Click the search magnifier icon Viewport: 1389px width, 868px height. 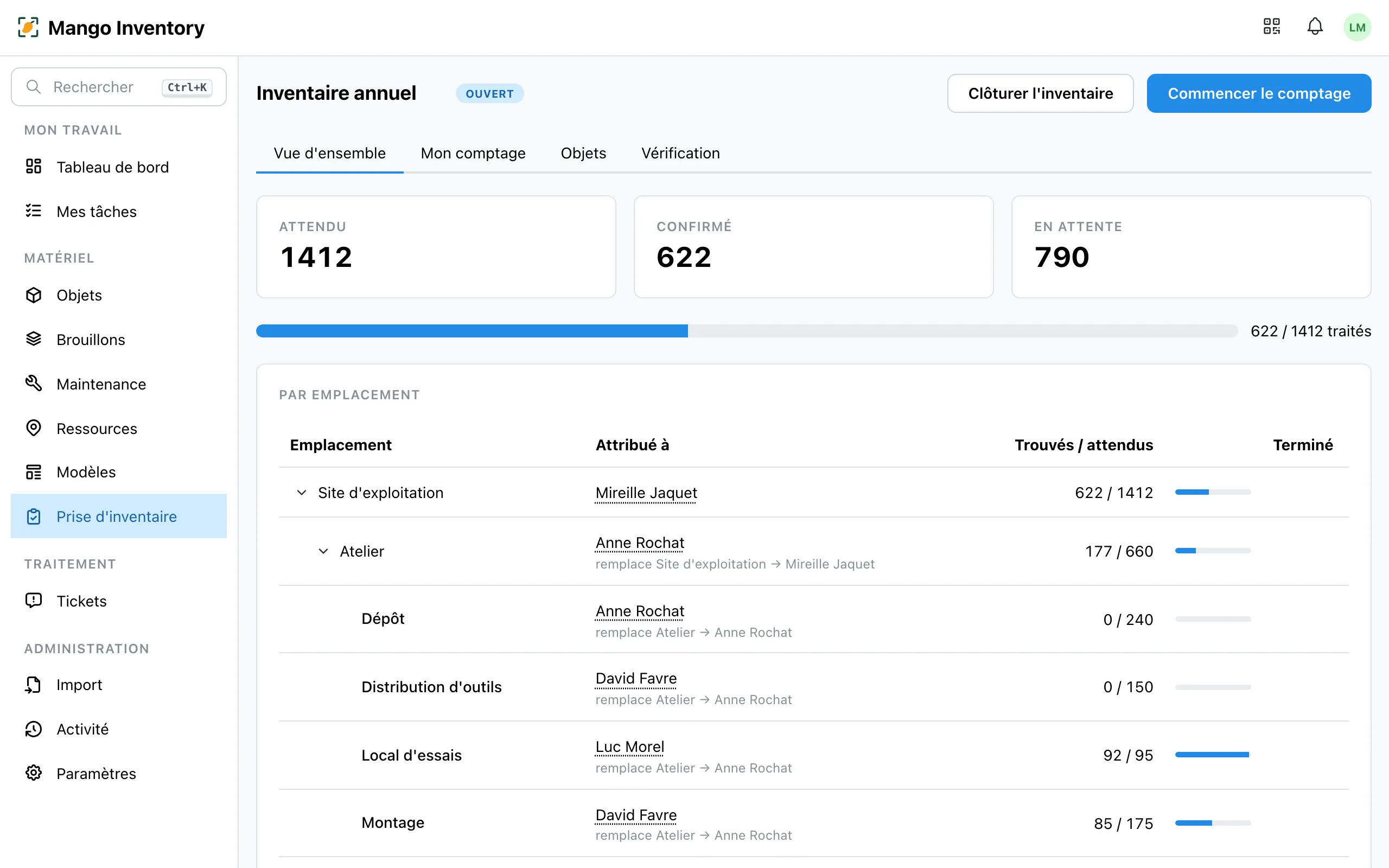pos(34,87)
